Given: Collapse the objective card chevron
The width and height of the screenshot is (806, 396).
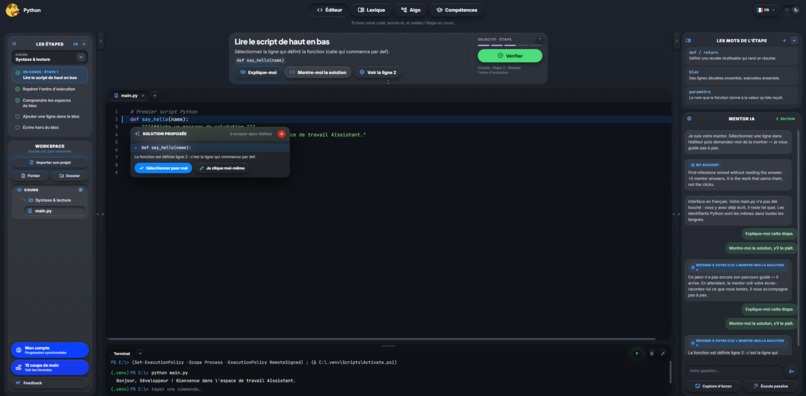Looking at the screenshot, I should 539,39.
